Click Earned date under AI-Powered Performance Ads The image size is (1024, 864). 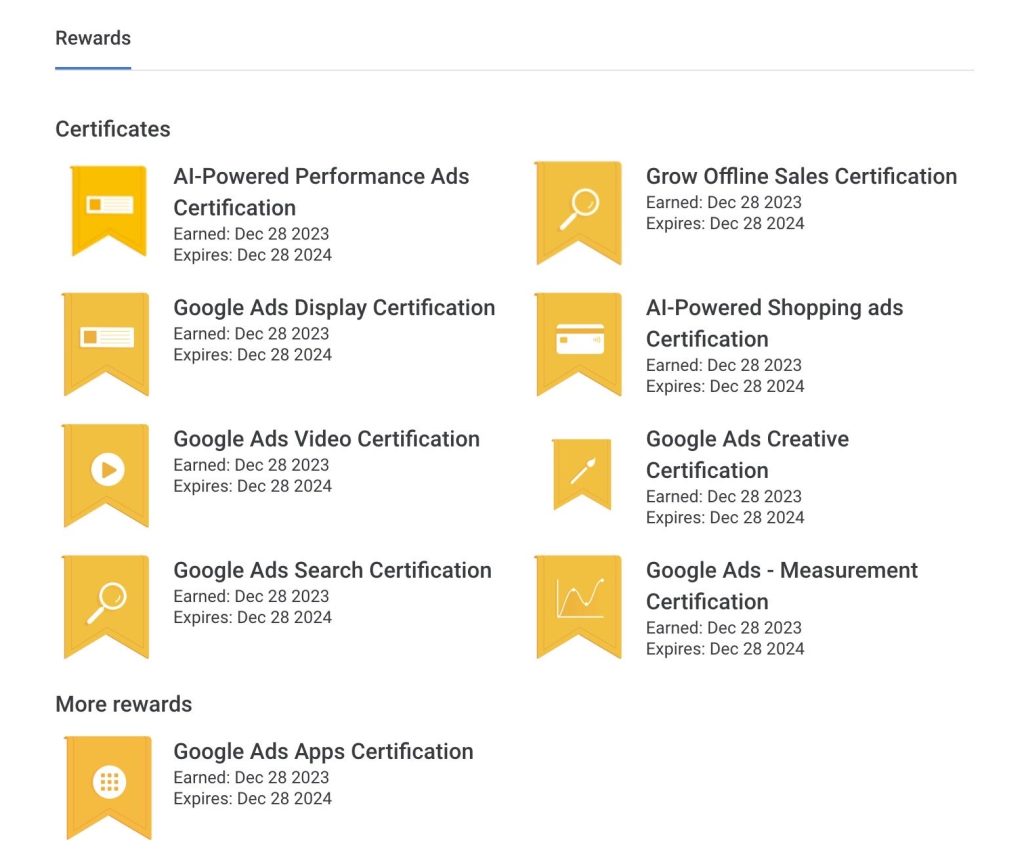pos(251,234)
